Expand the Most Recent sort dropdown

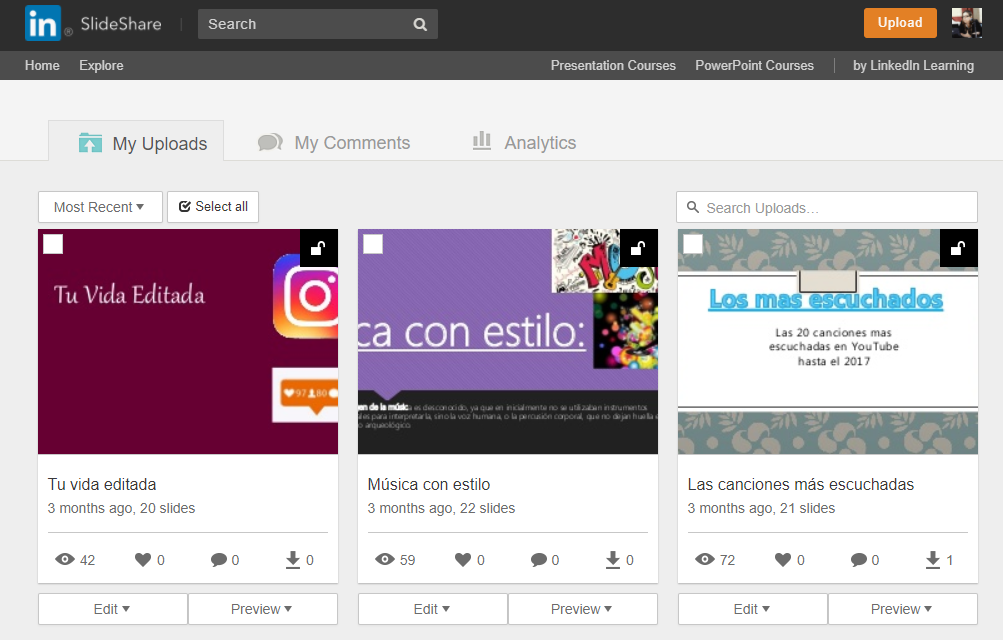(x=99, y=207)
